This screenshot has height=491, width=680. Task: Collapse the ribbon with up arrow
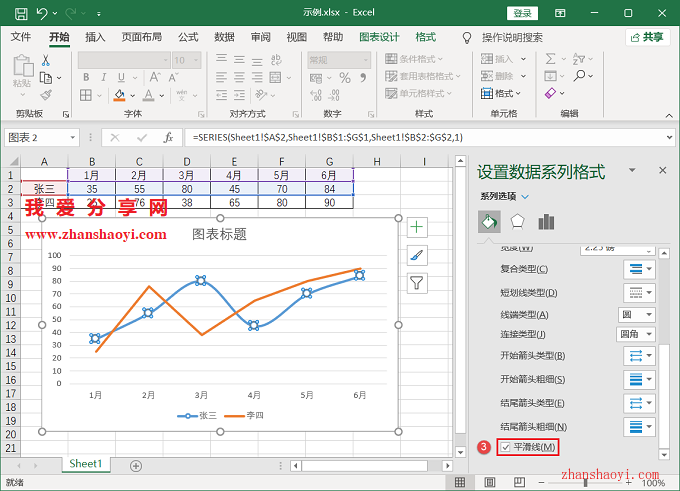[x=669, y=115]
